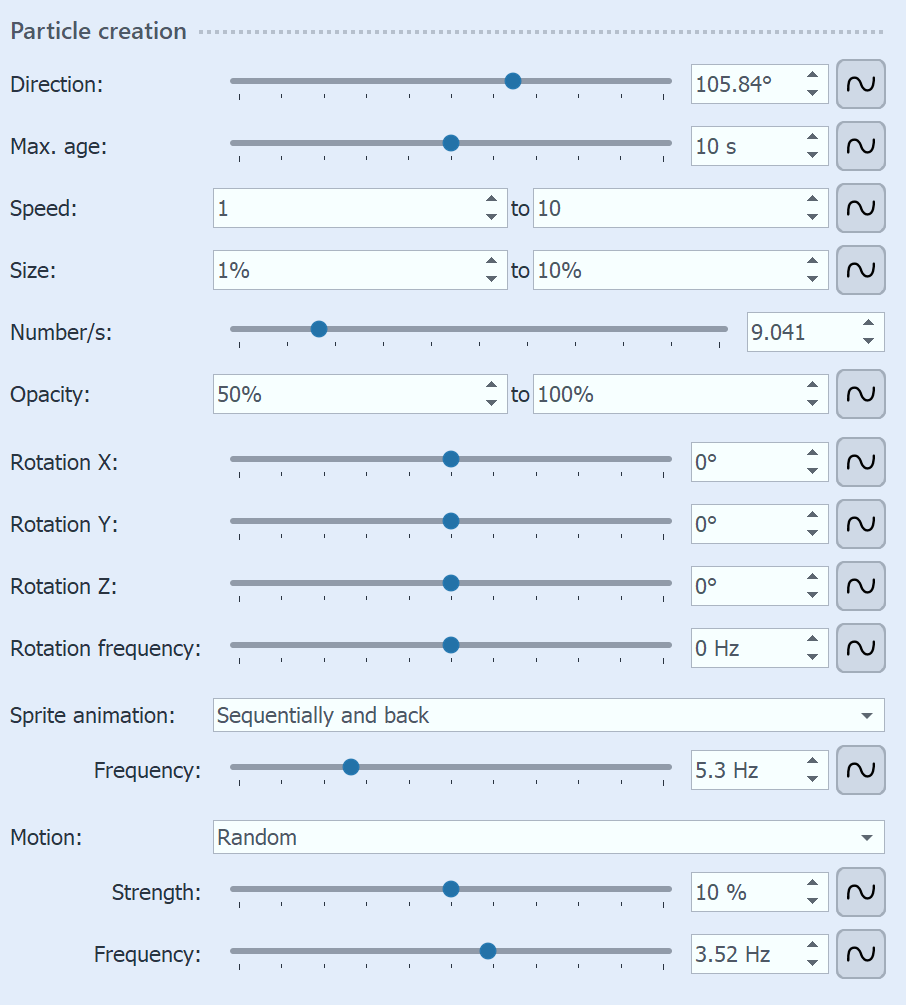Open animation curve for Motion Strength
The image size is (906, 1005).
[x=860, y=892]
